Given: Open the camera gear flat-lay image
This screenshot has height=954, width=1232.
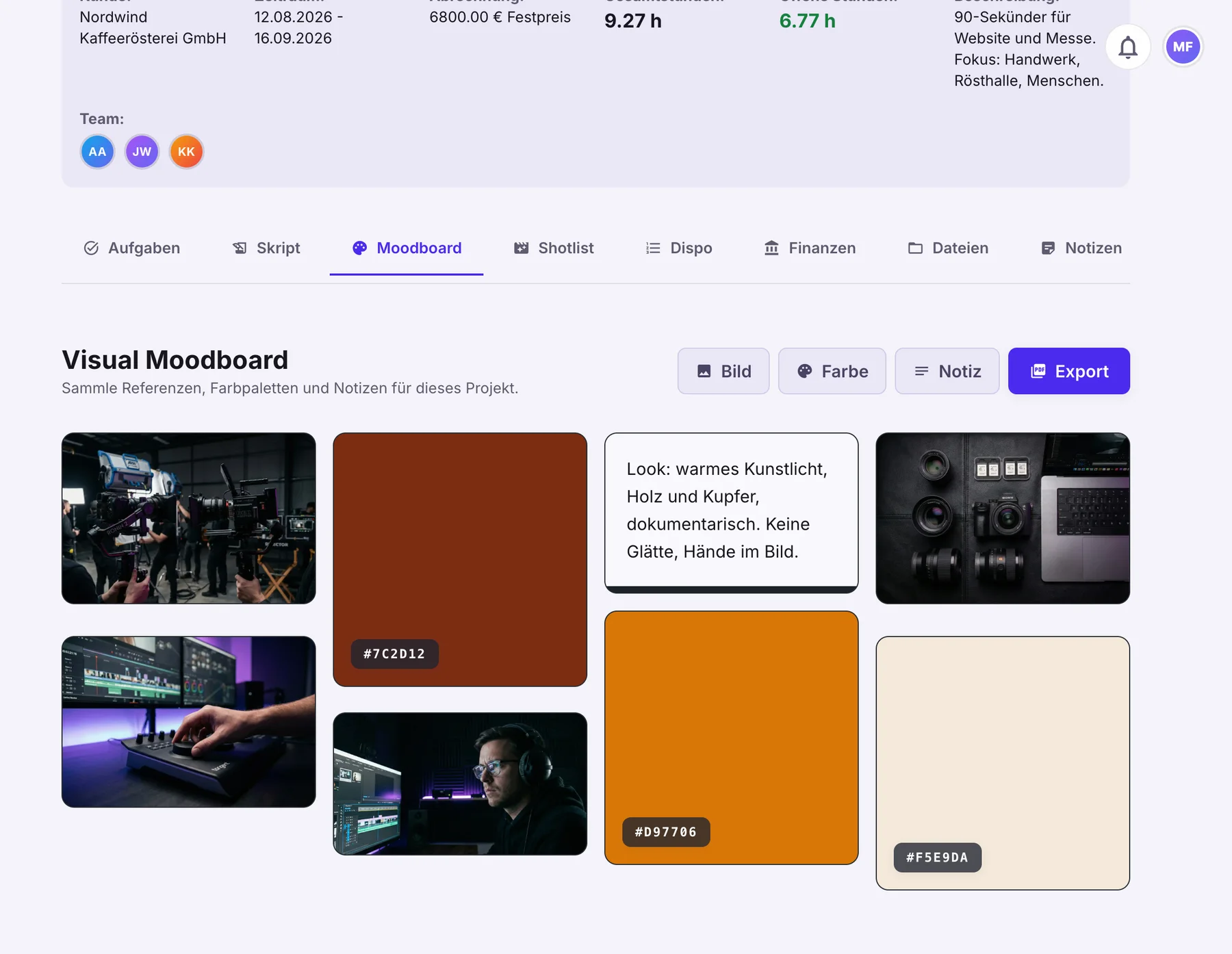Looking at the screenshot, I should pyautogui.click(x=1003, y=518).
